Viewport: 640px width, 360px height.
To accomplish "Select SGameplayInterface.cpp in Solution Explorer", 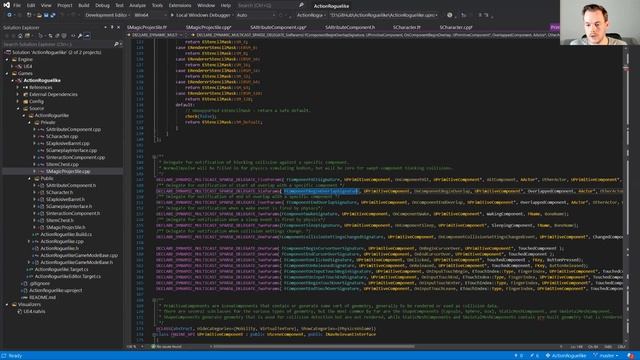I will (x=71, y=150).
